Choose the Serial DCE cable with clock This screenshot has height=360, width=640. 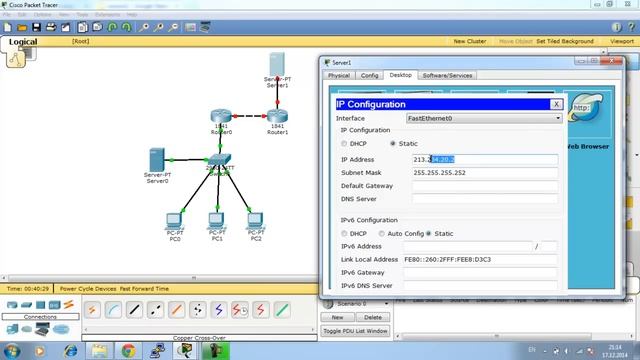(240, 310)
